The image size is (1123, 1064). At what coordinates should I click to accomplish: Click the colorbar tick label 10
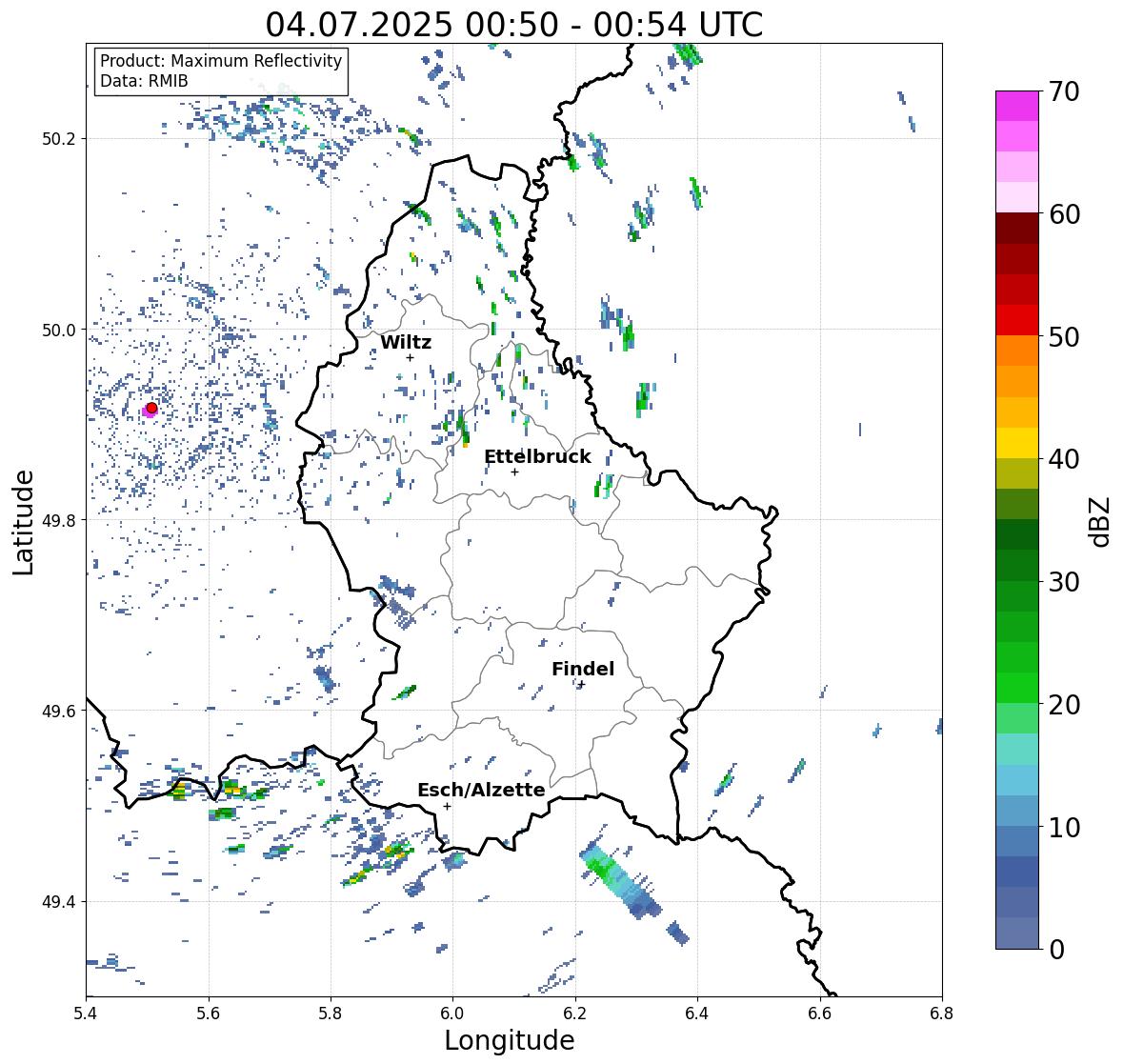click(x=1064, y=827)
